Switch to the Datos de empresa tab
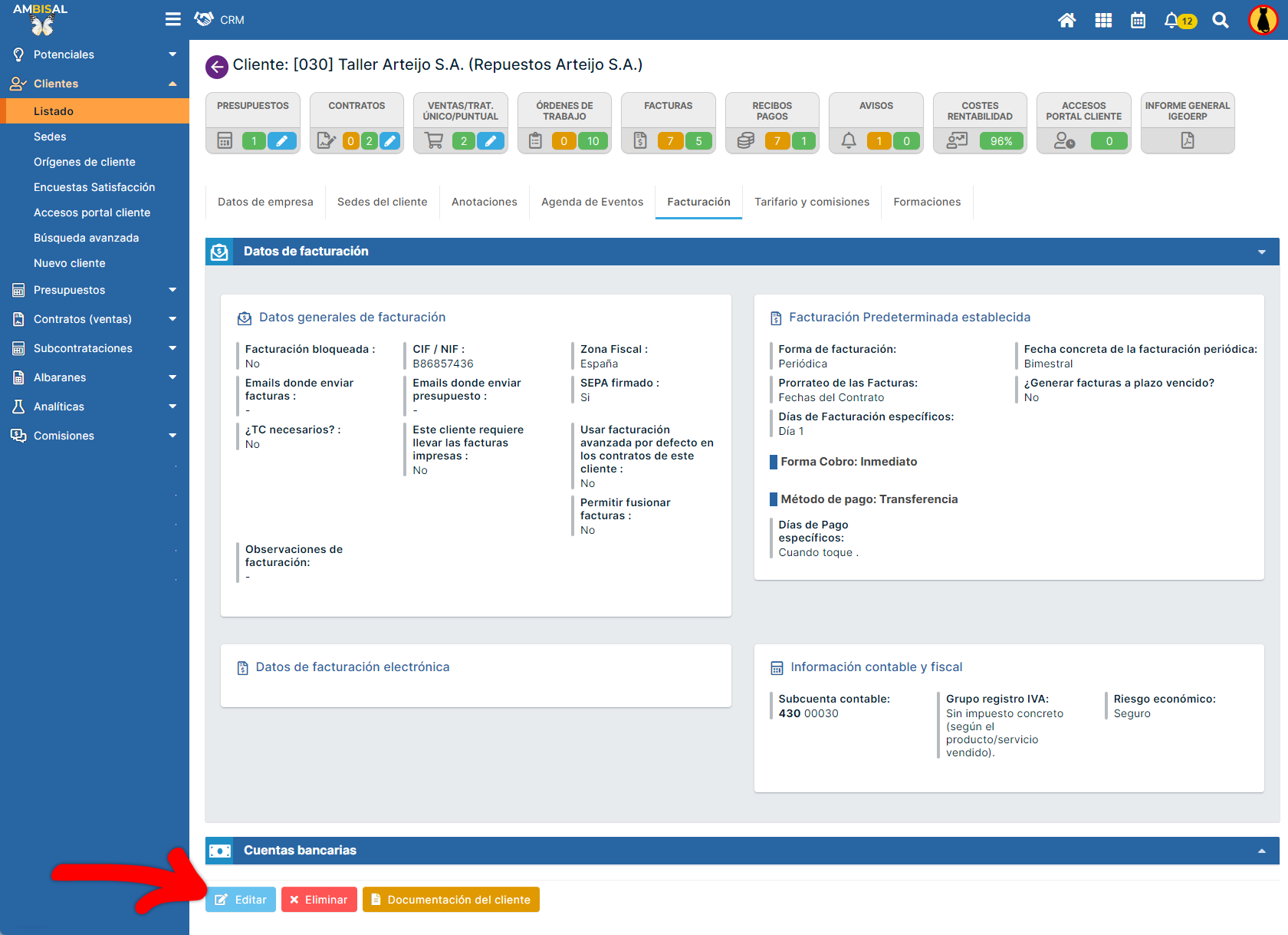 coord(265,202)
